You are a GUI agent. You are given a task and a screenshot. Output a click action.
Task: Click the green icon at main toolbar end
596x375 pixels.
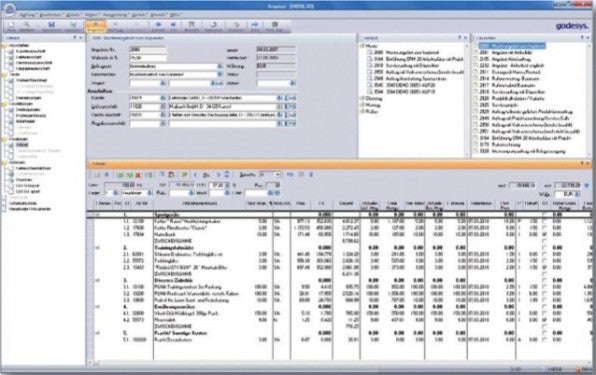pos(274,25)
